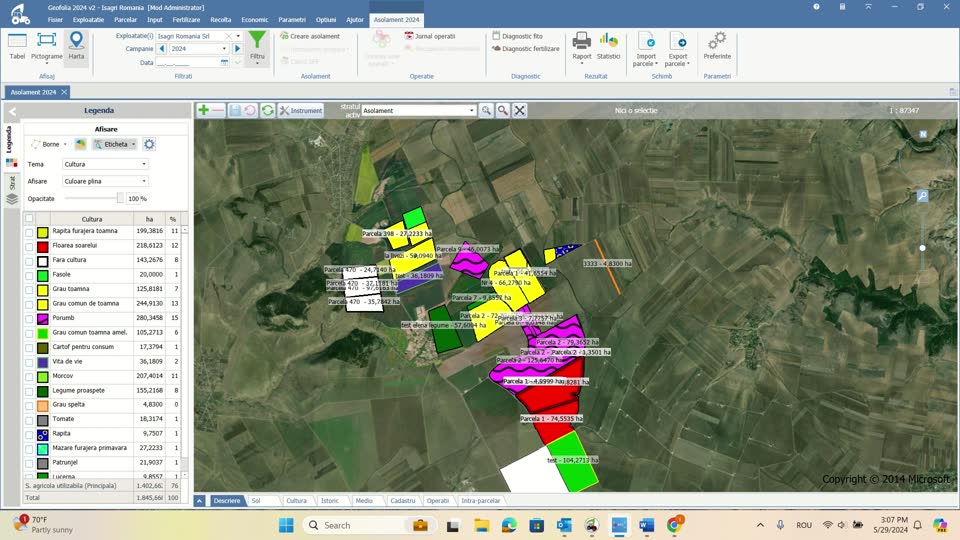Open Statistici charts
Image resolution: width=960 pixels, height=540 pixels.
[x=608, y=47]
